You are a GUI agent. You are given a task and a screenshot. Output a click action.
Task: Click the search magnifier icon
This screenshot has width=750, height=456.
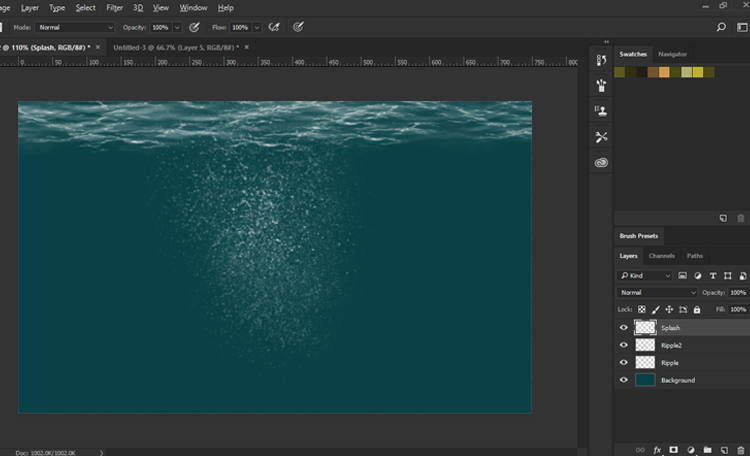(721, 27)
